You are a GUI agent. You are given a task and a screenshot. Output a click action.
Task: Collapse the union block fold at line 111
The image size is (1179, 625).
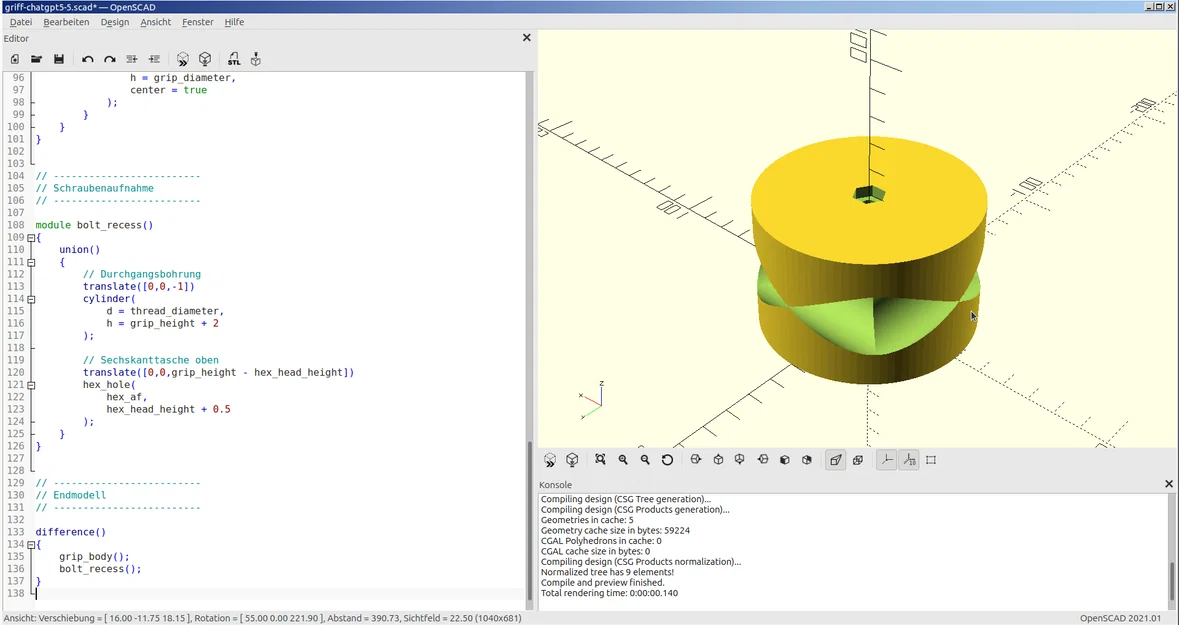31,262
